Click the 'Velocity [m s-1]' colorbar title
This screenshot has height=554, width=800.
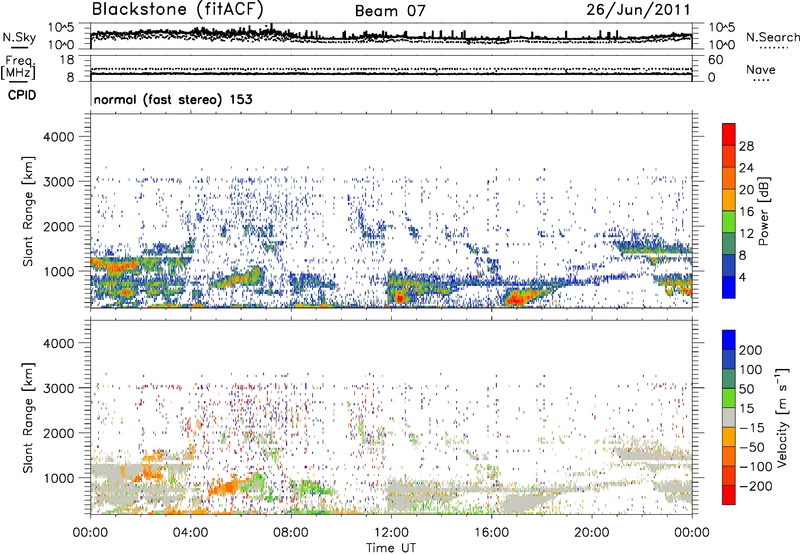coord(783,417)
